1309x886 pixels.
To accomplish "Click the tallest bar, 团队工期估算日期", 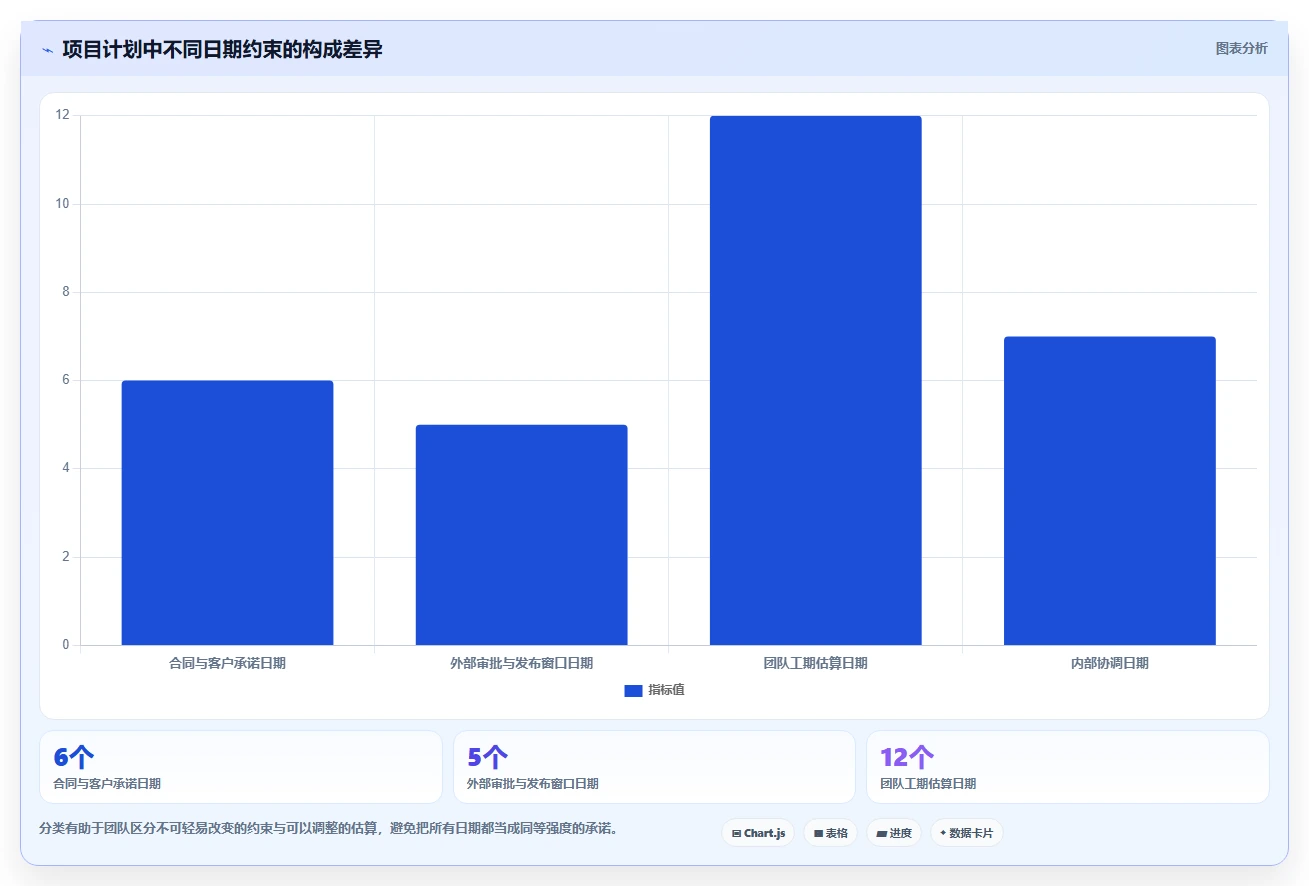I will pyautogui.click(x=815, y=380).
